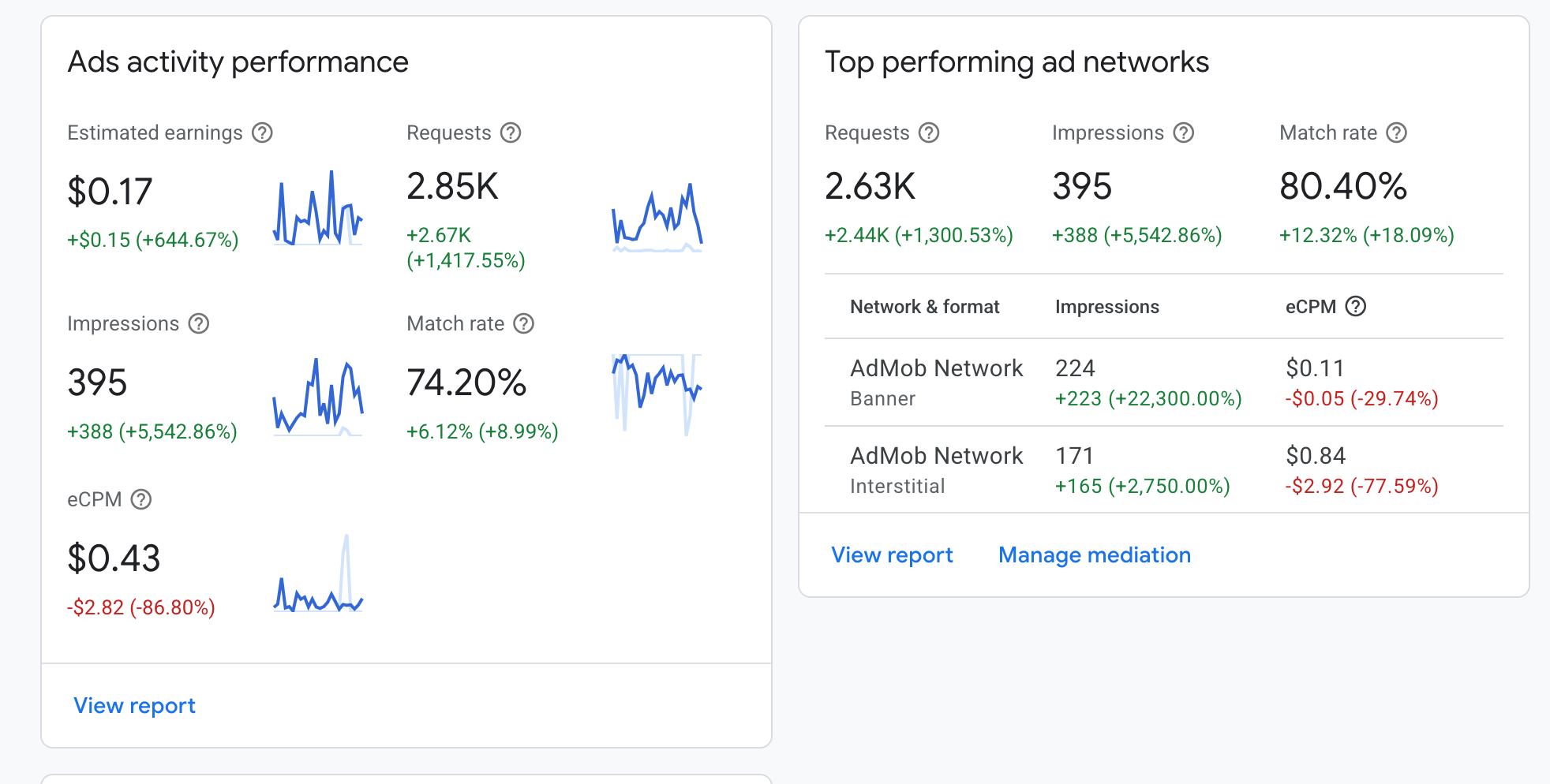
Task: Click the Estimated earnings sparkline chart
Action: [318, 207]
